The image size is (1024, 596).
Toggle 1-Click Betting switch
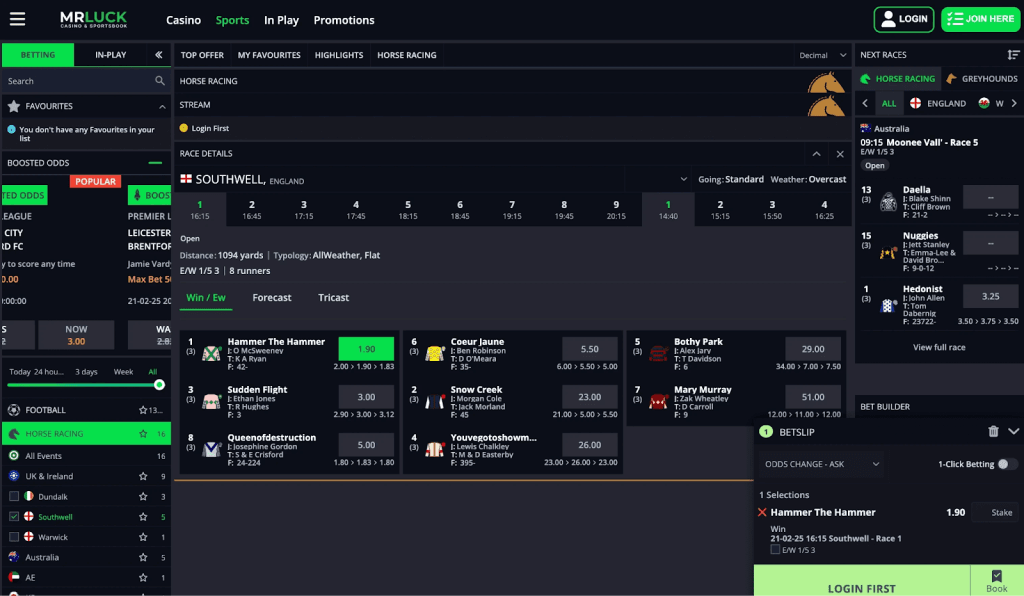[1007, 464]
